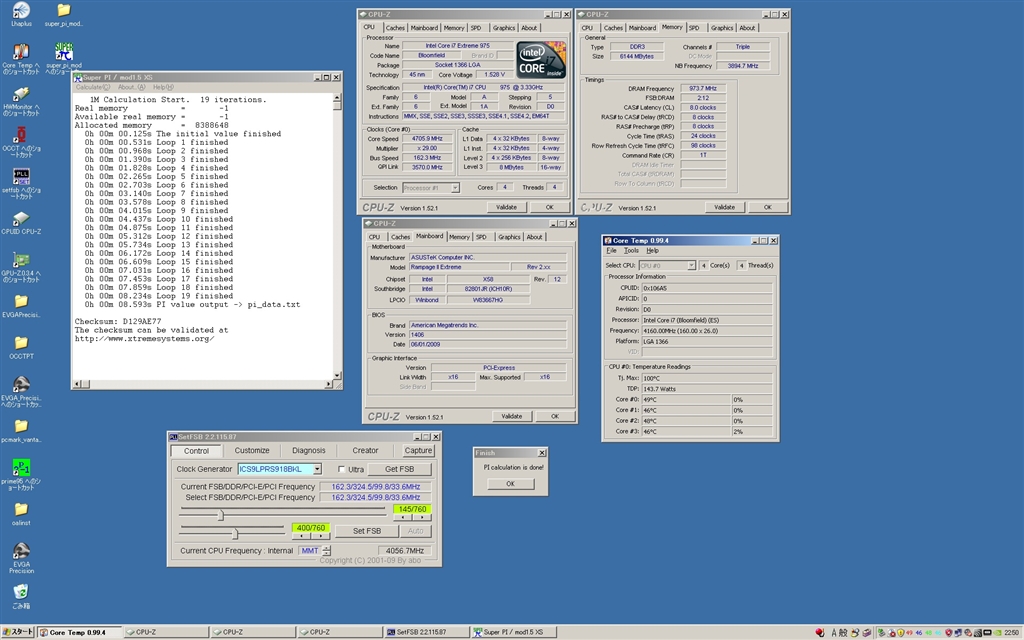1024x640 pixels.
Task: Open the Select CPU dropdown in Core Temp
Action: point(689,265)
